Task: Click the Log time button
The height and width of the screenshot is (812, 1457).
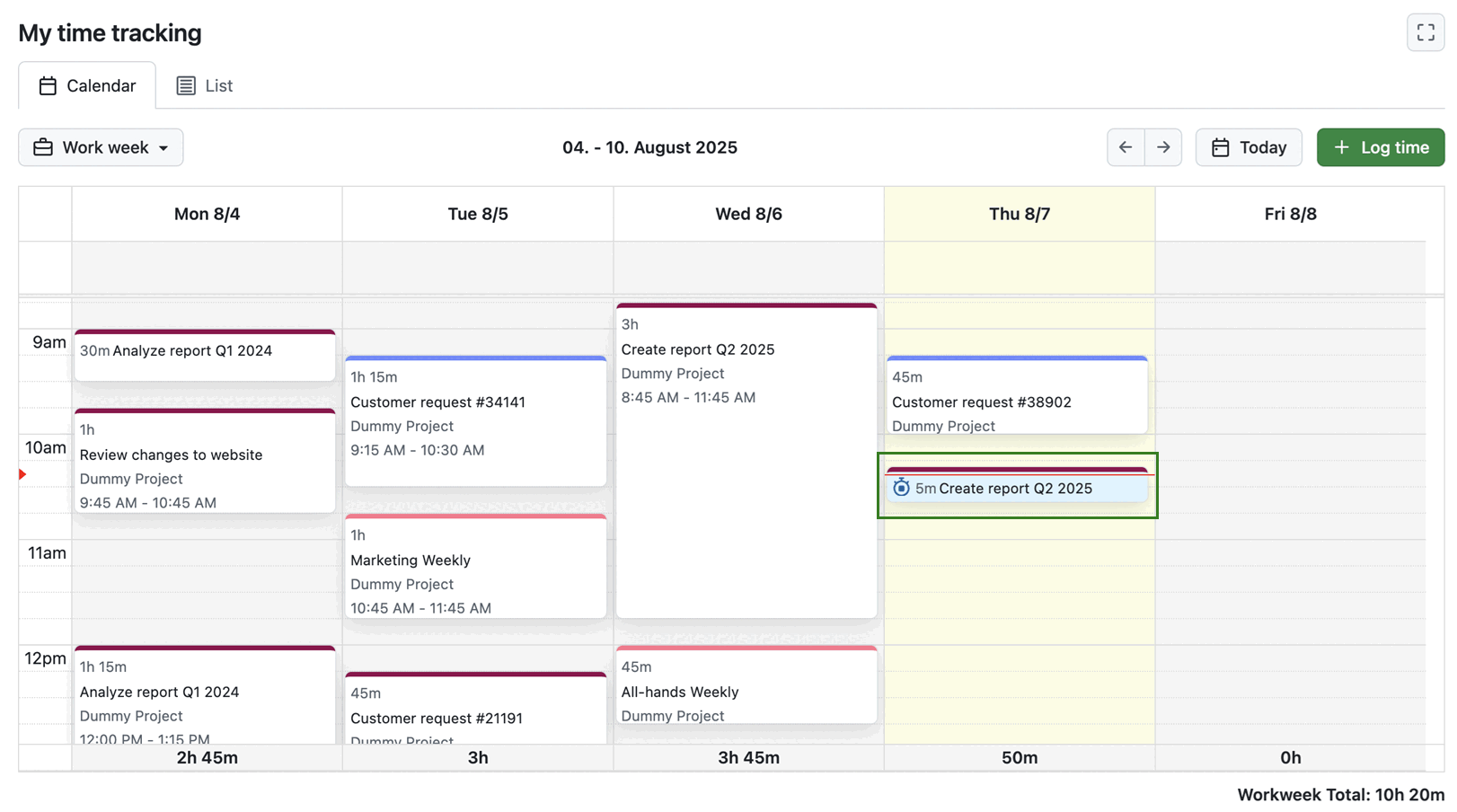Action: click(1381, 146)
